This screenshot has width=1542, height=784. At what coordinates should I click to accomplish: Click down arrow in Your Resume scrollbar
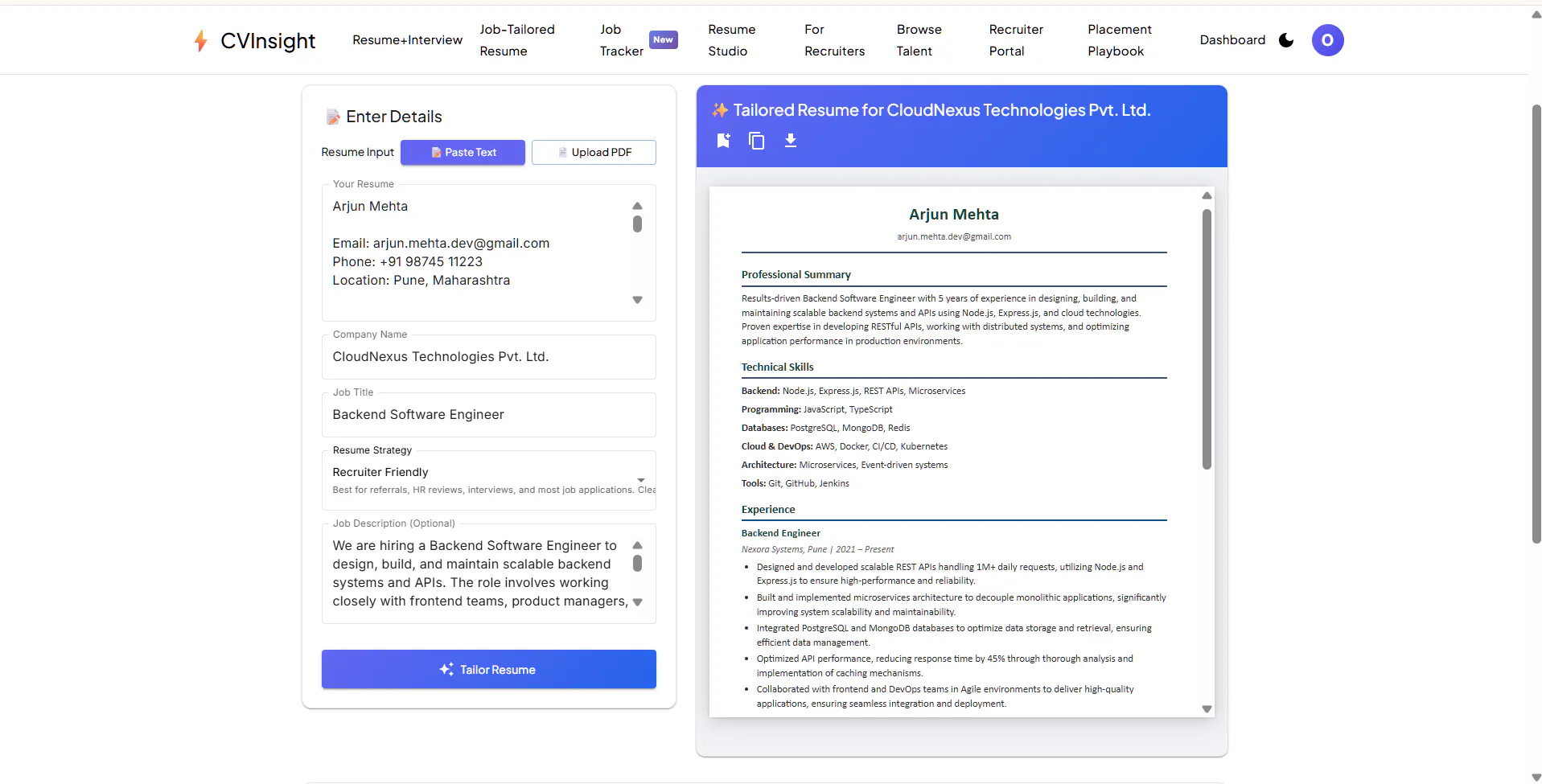click(x=637, y=300)
